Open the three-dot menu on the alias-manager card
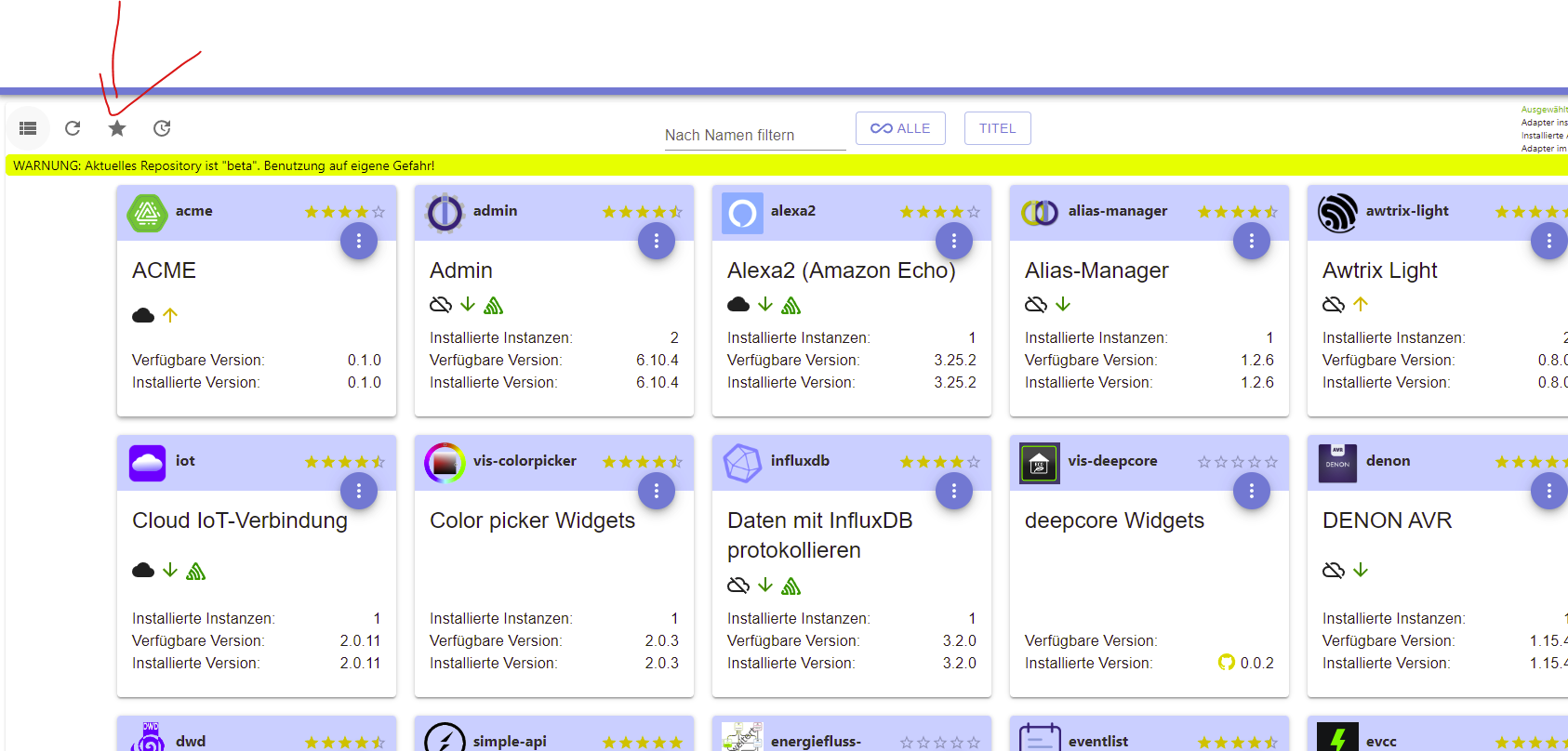The image size is (1568, 751). coord(1252,241)
